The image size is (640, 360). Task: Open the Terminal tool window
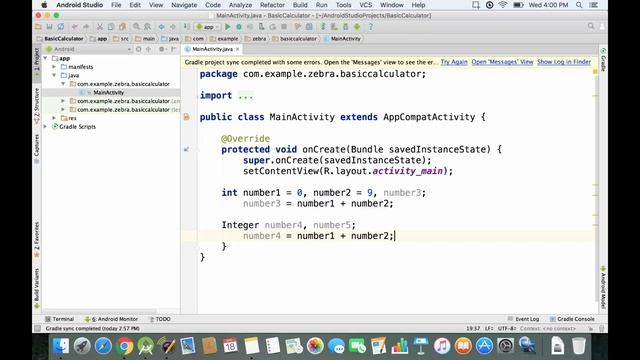[x=60, y=319]
